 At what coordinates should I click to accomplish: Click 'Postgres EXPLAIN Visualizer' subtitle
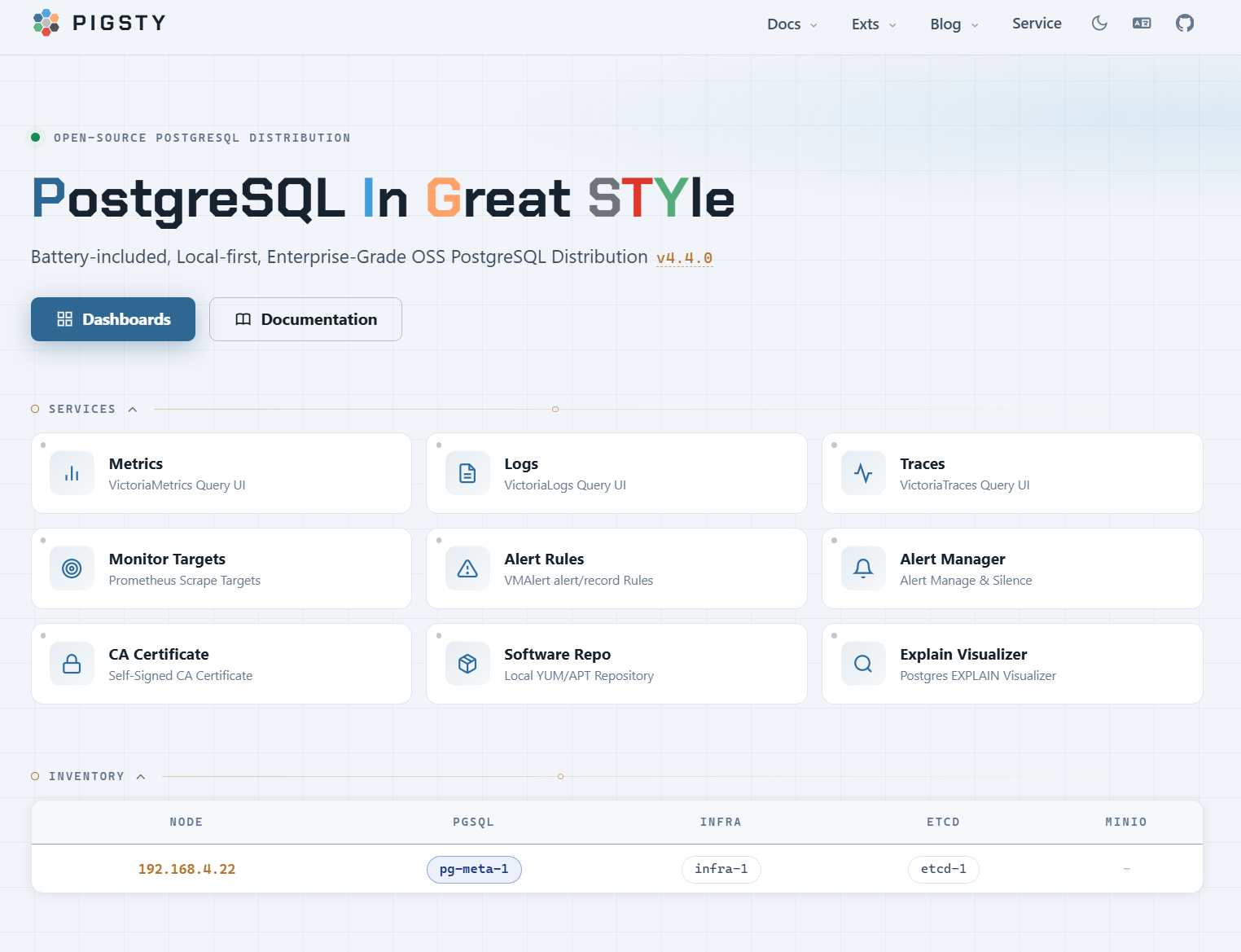tap(978, 676)
